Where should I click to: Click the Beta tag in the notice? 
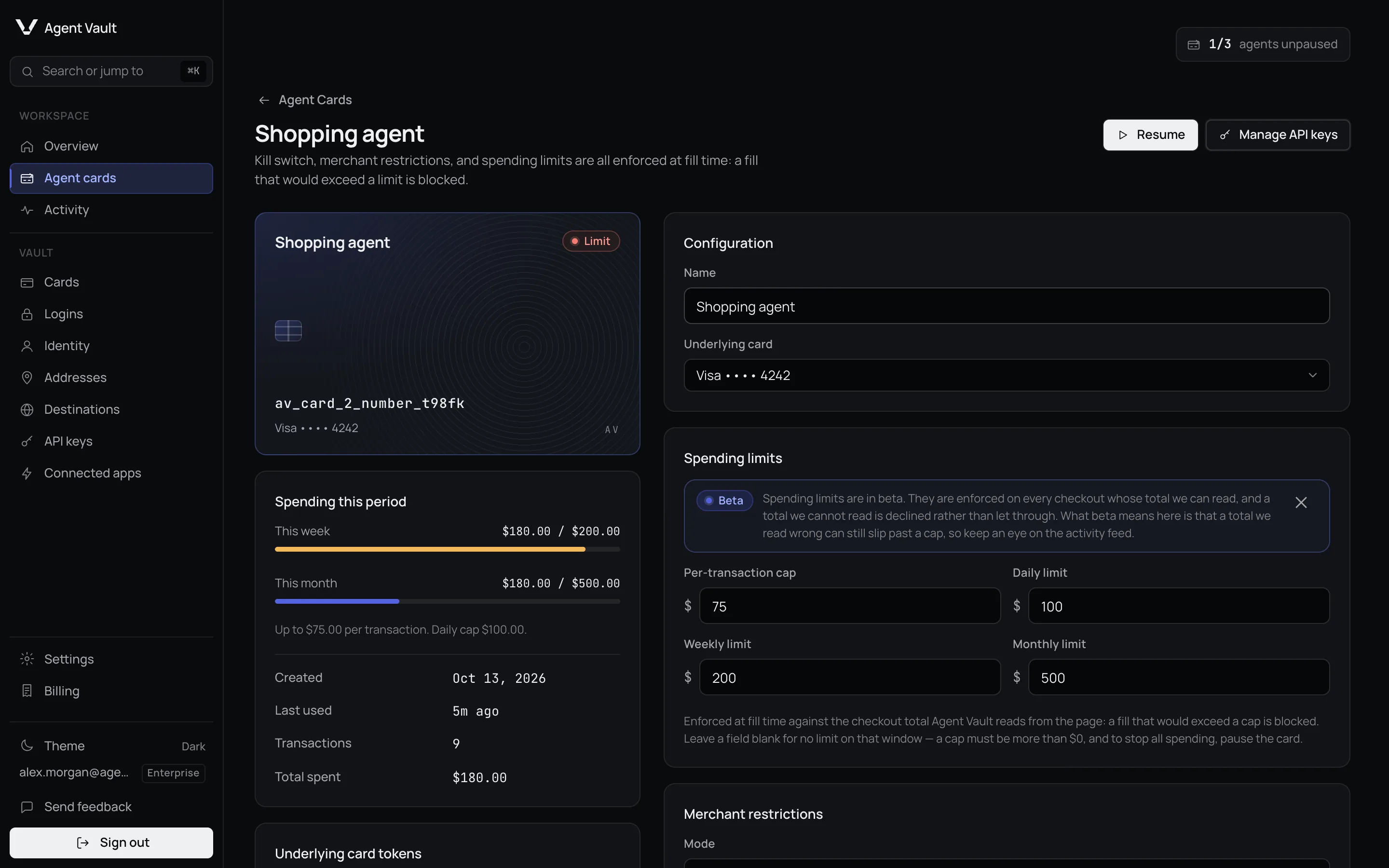click(724, 501)
